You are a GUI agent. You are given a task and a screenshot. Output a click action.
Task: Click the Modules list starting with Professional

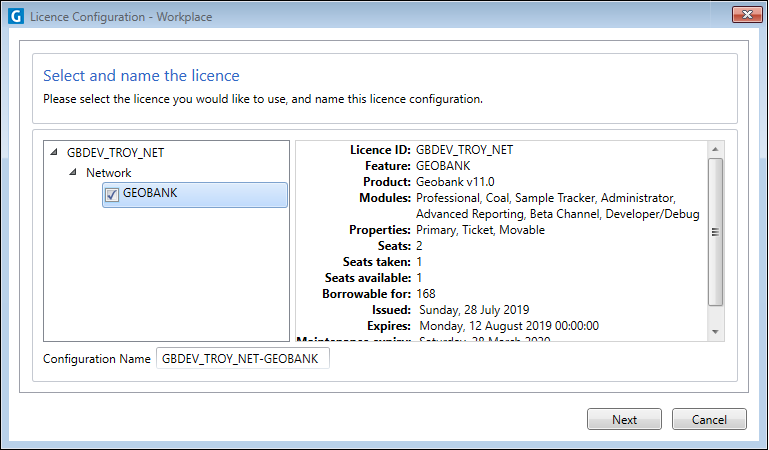[558, 206]
